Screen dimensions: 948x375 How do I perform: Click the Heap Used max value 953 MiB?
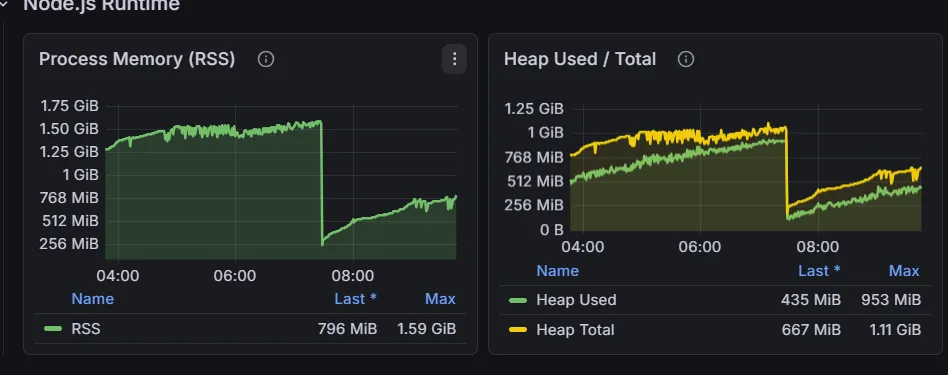[x=891, y=300]
